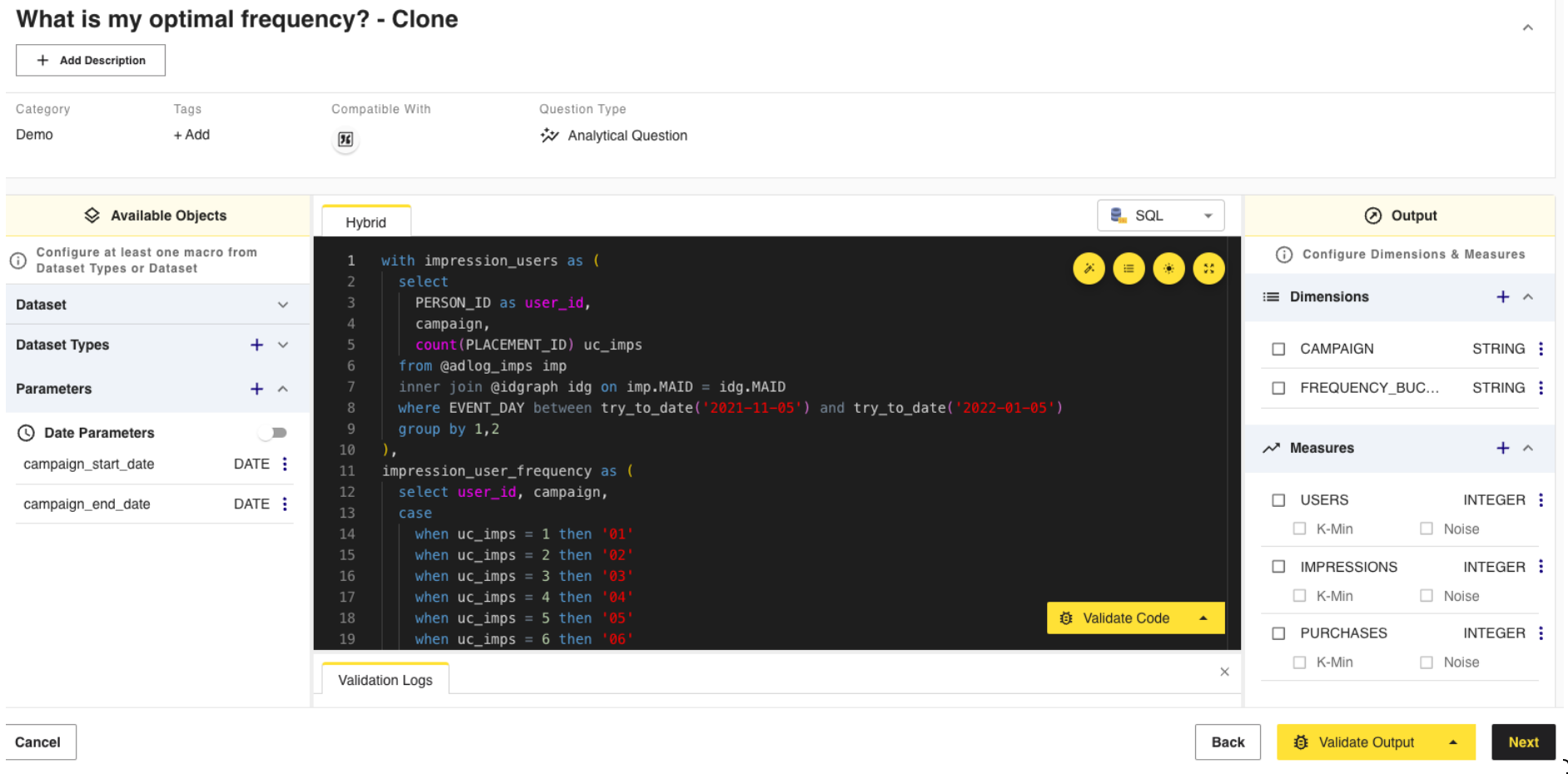
Task: Click the info icon beside macro hint
Action: click(x=18, y=260)
